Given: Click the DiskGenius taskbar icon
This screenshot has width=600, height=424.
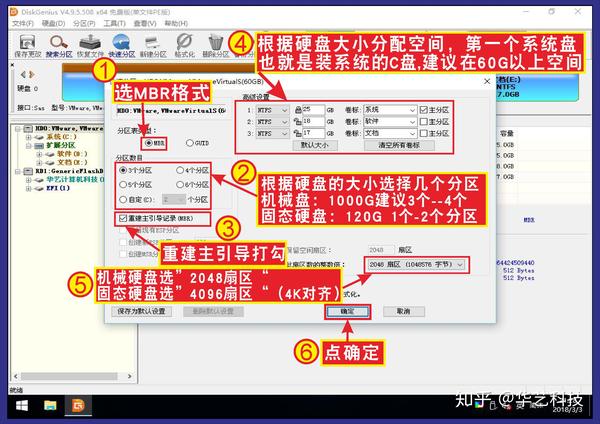Looking at the screenshot, I should pyautogui.click(x=78, y=405).
